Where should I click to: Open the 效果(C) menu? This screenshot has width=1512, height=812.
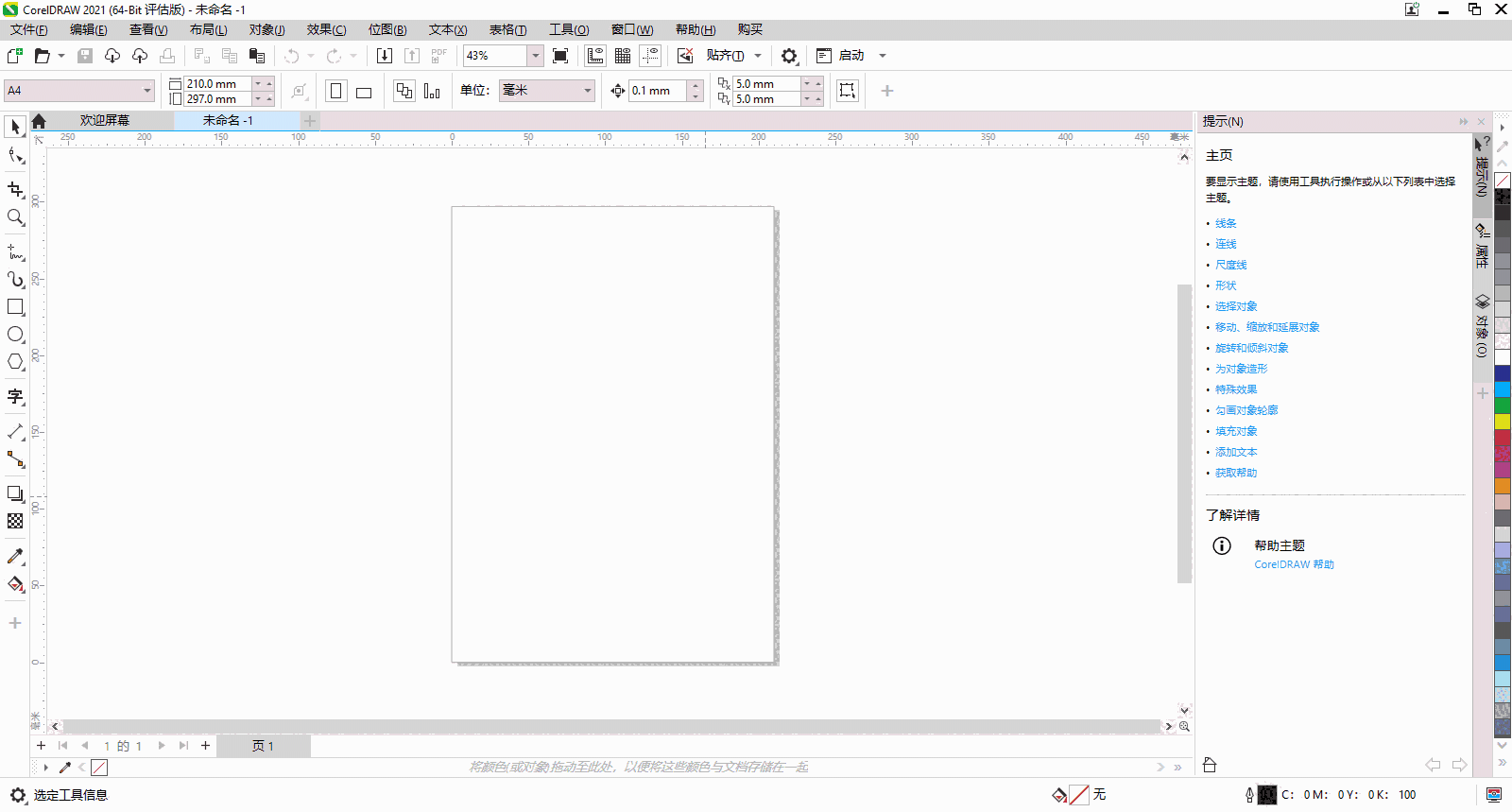click(x=326, y=29)
